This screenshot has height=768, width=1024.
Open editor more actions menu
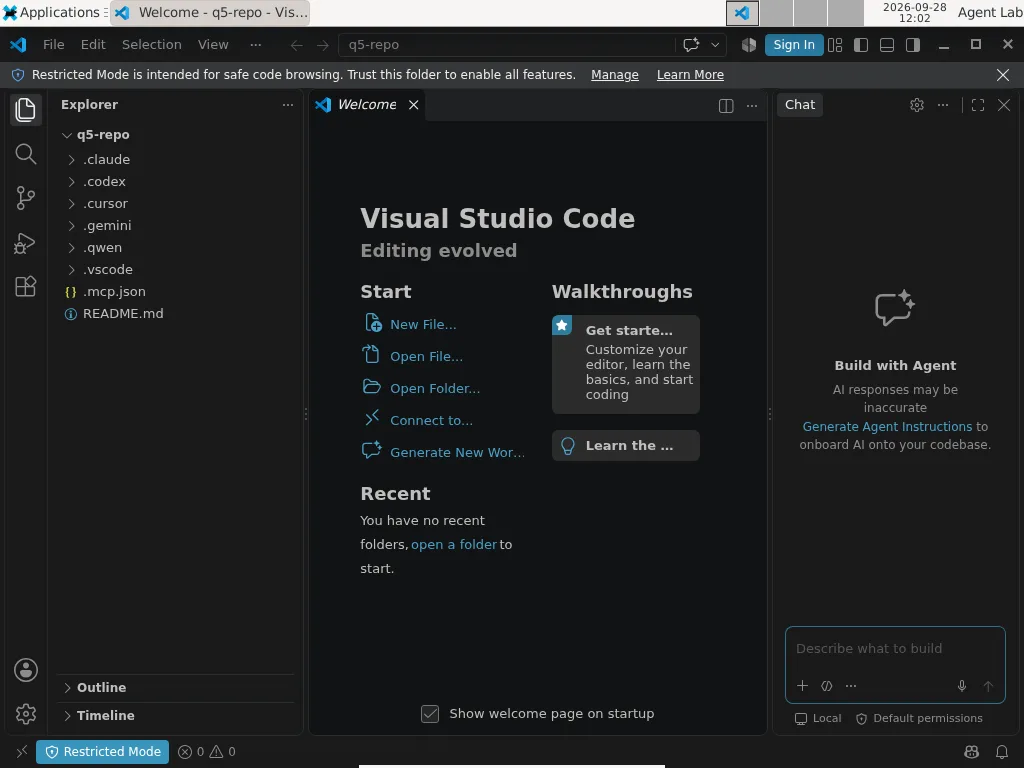coord(752,106)
